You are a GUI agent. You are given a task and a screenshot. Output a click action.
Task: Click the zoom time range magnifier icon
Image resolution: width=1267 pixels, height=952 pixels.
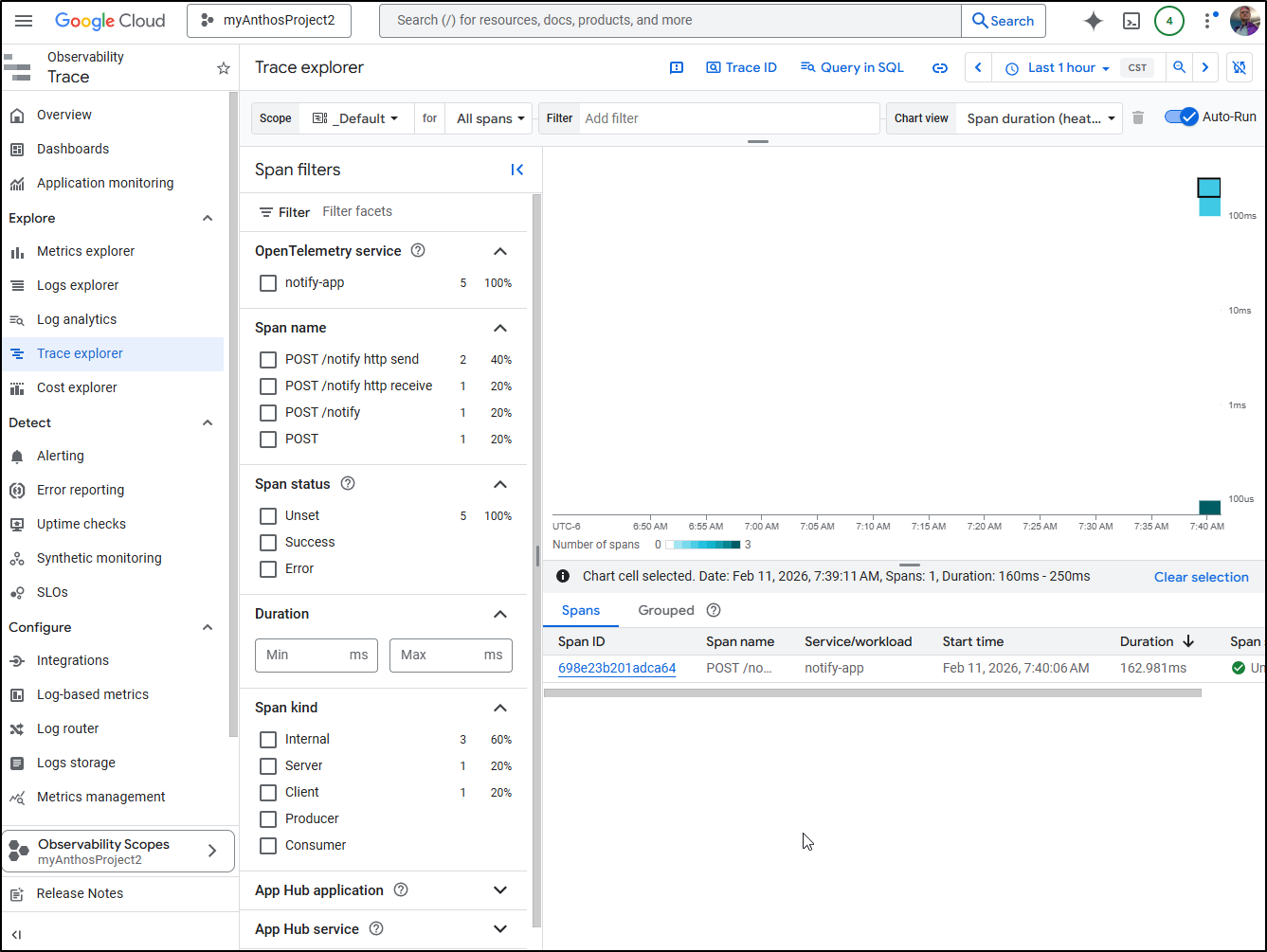[x=1179, y=67]
